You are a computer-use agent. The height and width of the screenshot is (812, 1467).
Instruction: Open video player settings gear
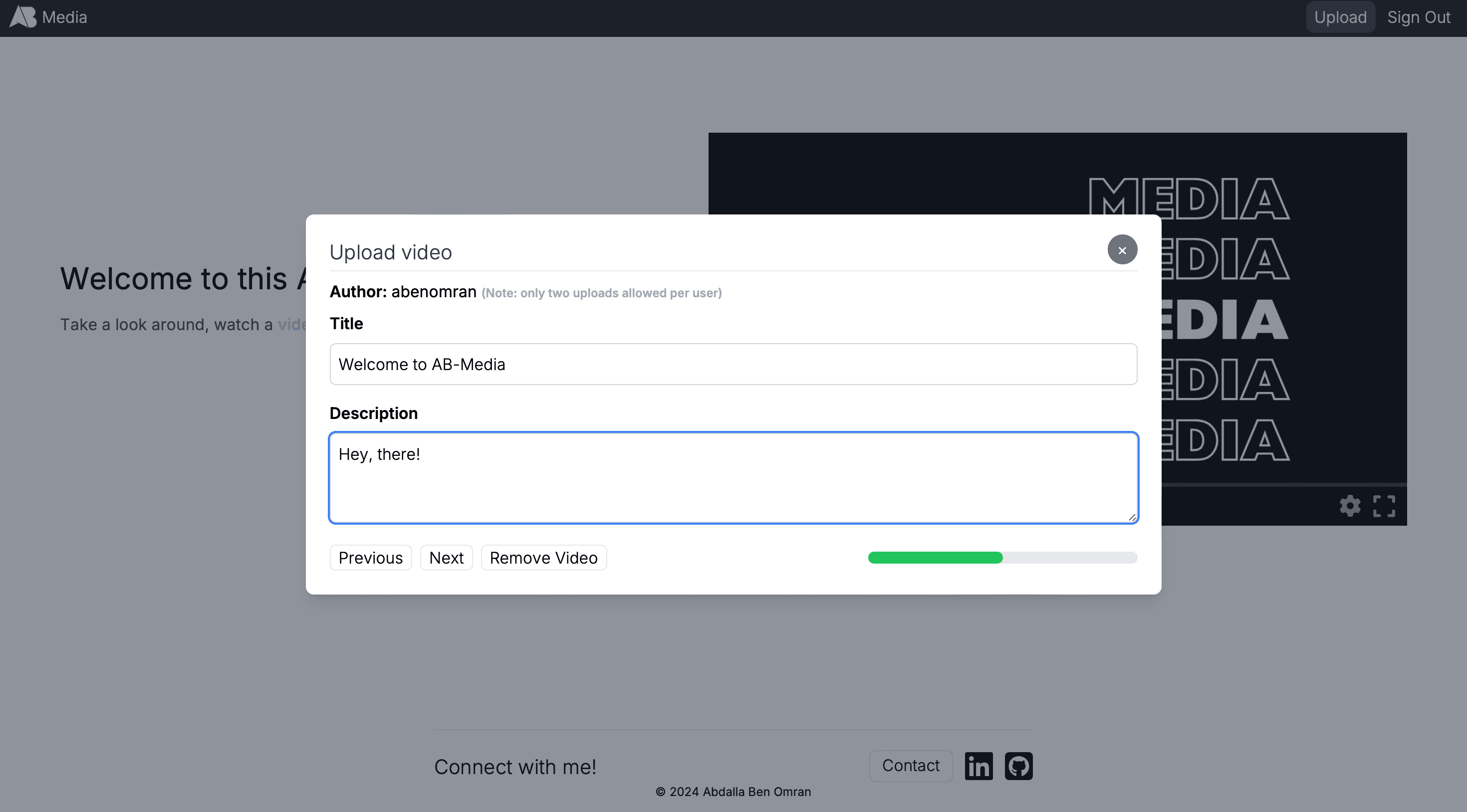click(1350, 506)
